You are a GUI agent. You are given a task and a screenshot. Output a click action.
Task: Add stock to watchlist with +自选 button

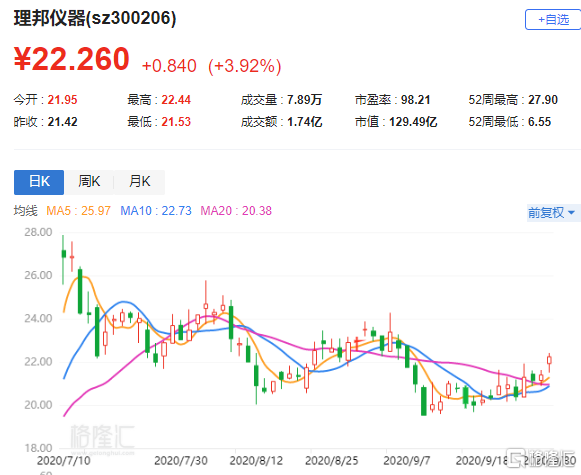coord(553,19)
